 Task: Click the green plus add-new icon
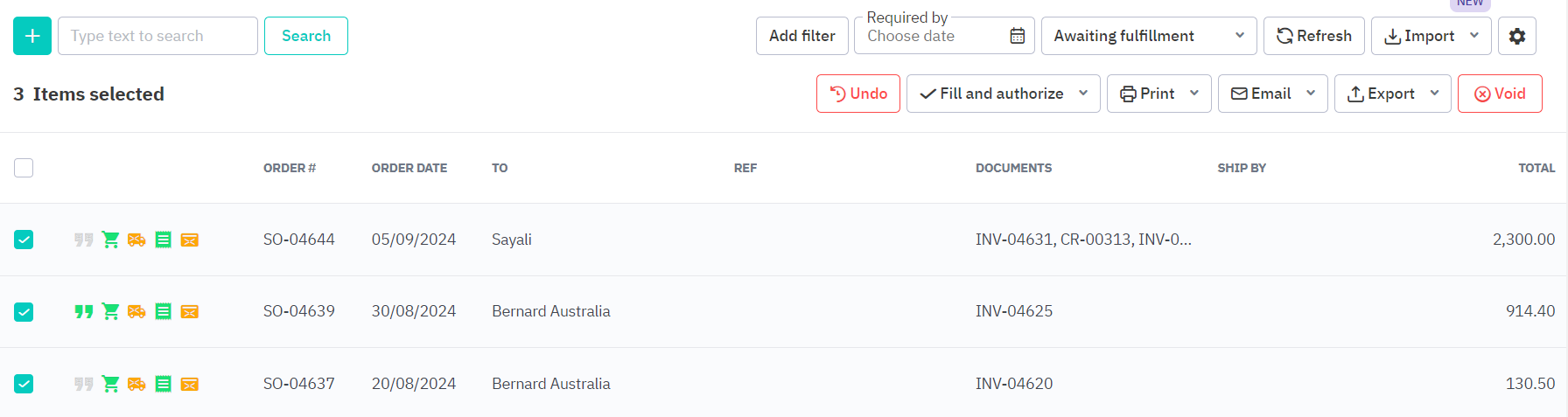click(x=32, y=36)
